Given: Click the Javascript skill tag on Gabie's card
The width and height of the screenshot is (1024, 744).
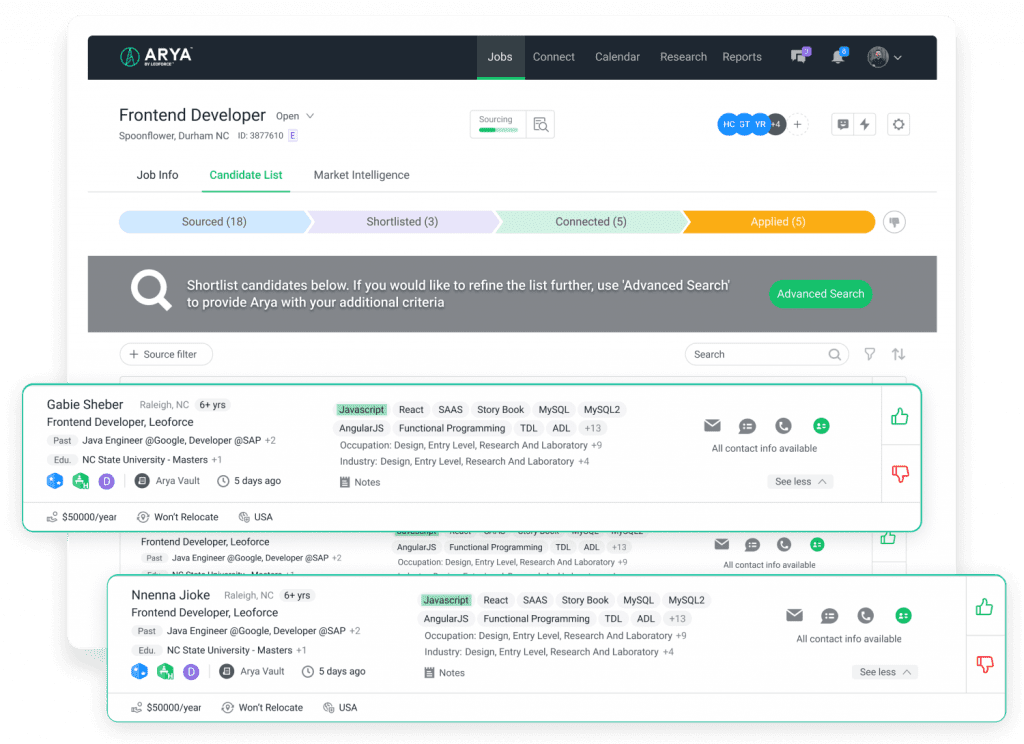Looking at the screenshot, I should (361, 410).
